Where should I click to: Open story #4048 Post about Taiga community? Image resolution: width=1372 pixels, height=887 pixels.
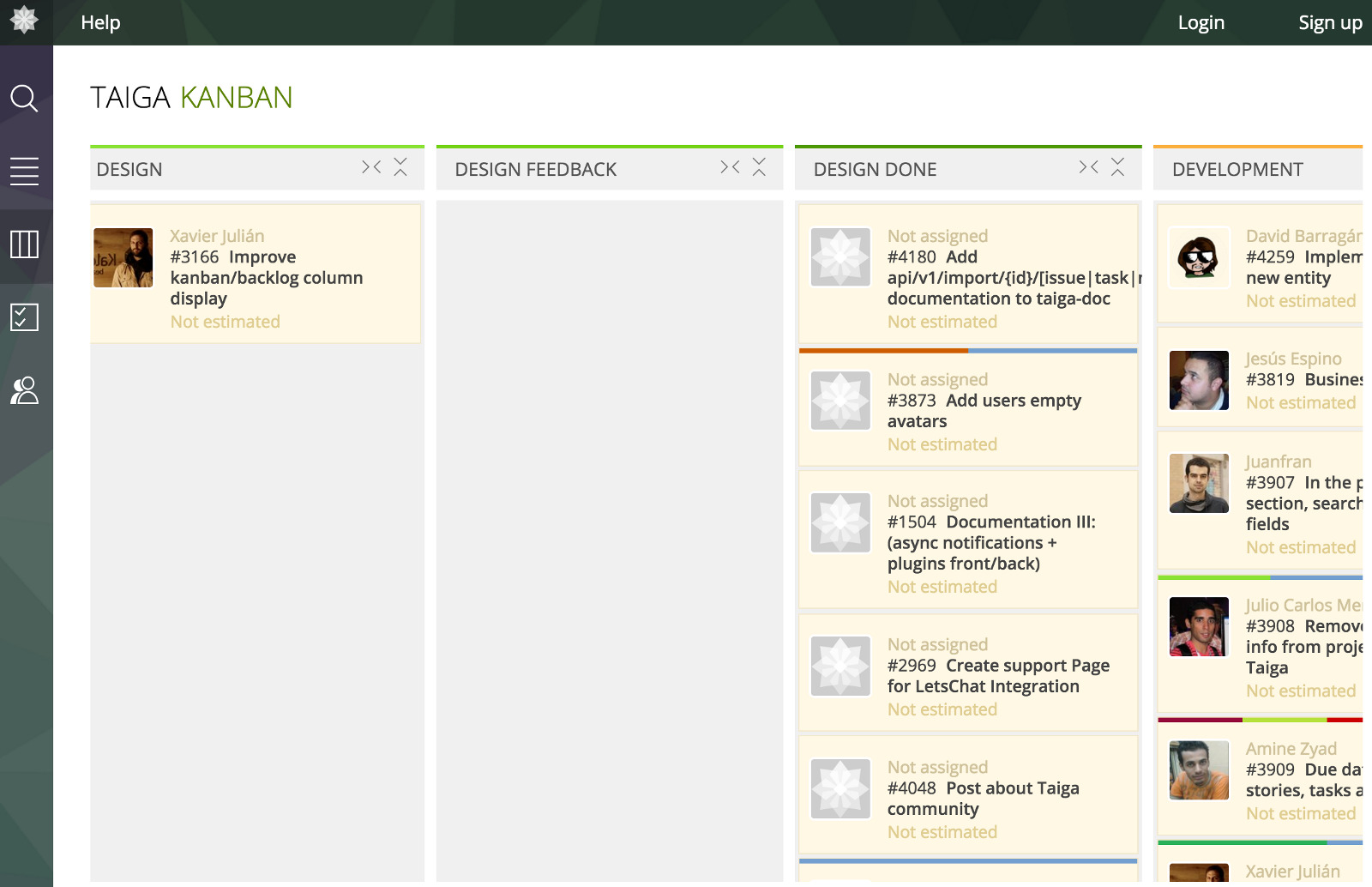984,799
